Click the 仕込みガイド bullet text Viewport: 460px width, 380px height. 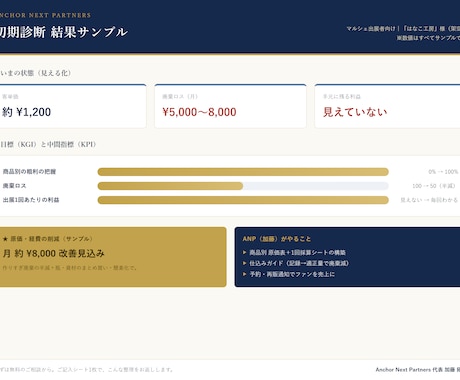click(x=299, y=263)
